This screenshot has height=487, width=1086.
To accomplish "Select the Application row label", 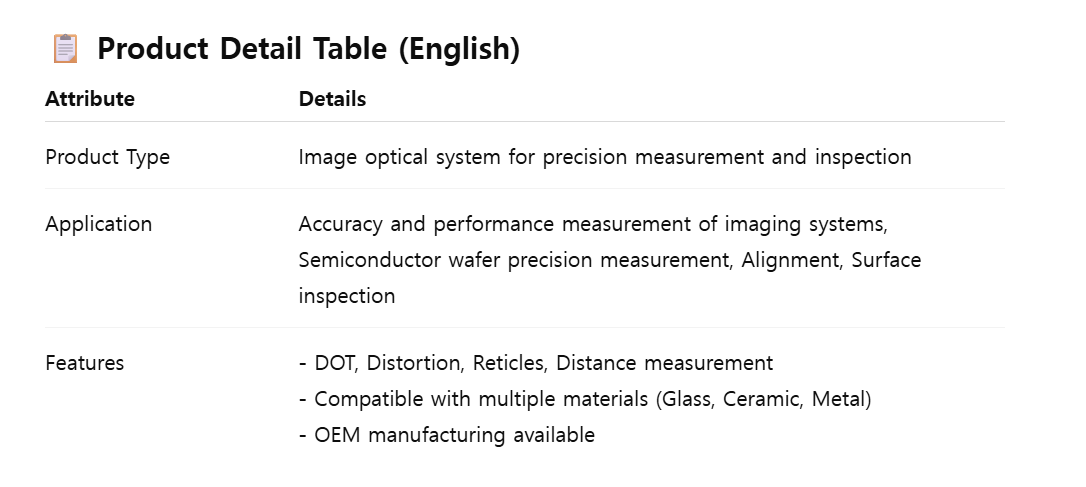I will (x=98, y=224).
